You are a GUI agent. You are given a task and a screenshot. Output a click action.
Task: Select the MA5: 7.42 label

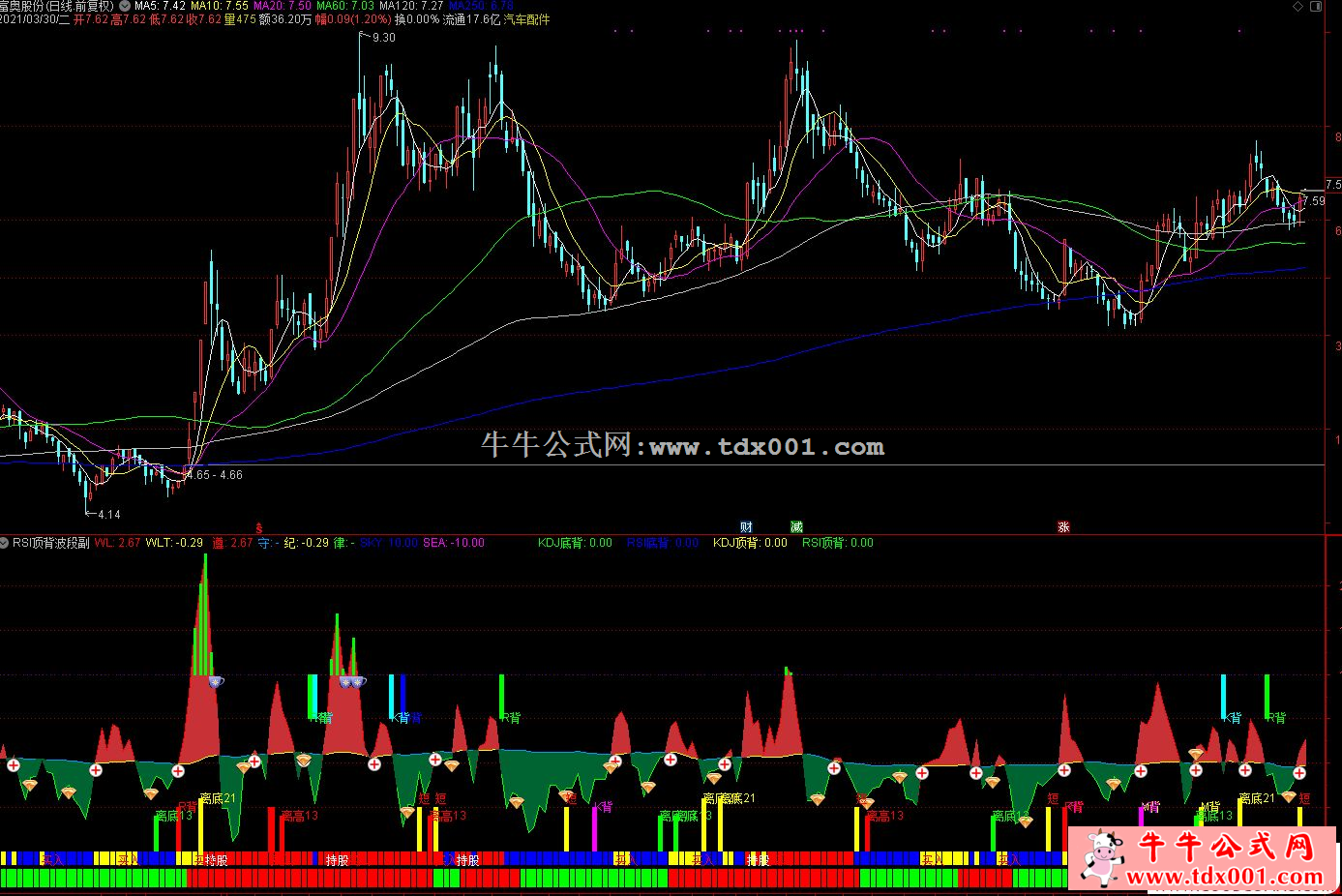coord(160,6)
